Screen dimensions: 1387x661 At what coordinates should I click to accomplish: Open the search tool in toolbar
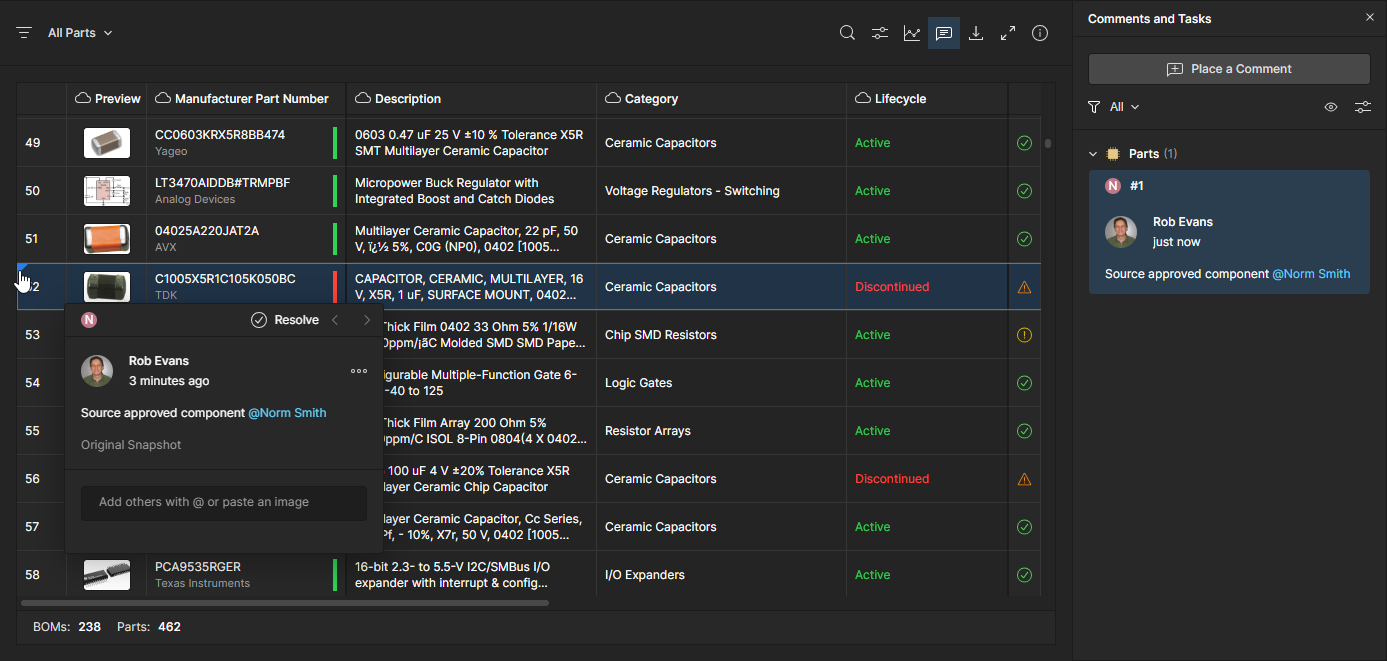847,33
